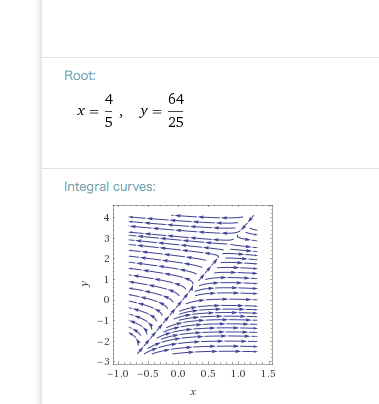This screenshot has height=404, width=379.
Task: Select the y = 64/25 root expression
Action: click(162, 111)
